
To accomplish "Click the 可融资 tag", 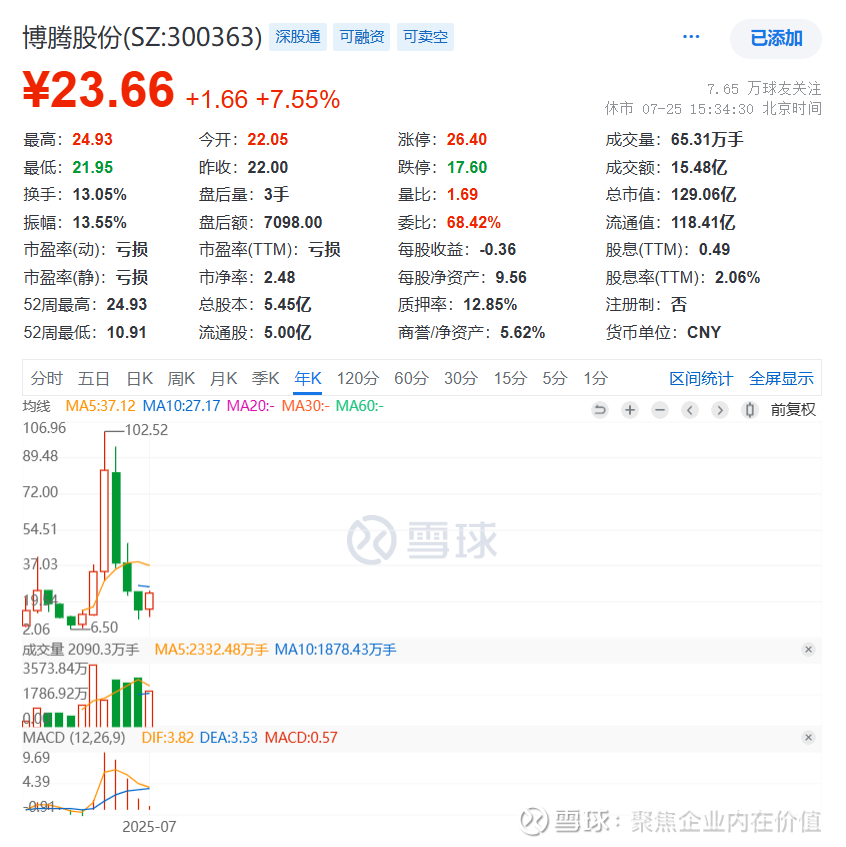I will point(361,37).
